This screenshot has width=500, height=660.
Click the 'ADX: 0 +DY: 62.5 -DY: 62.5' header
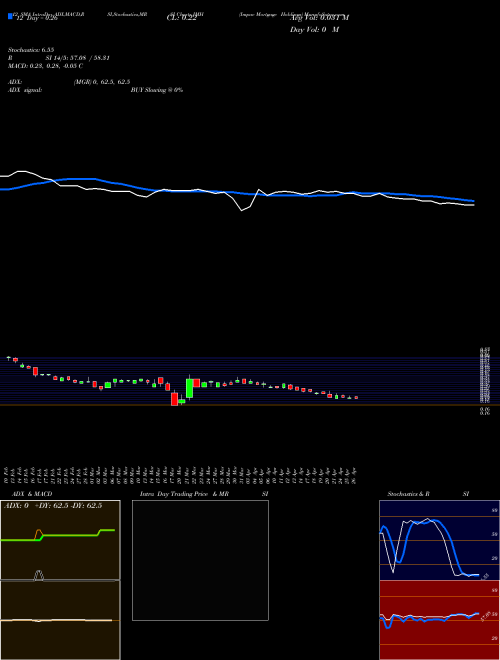53,506
